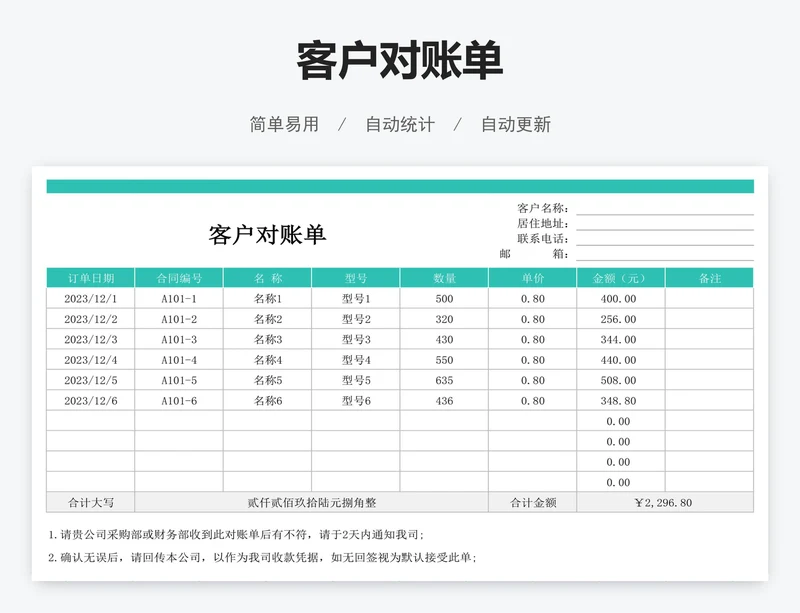Image resolution: width=800 pixels, height=613 pixels.
Task: Select contract number A101-3
Action: click(x=179, y=339)
